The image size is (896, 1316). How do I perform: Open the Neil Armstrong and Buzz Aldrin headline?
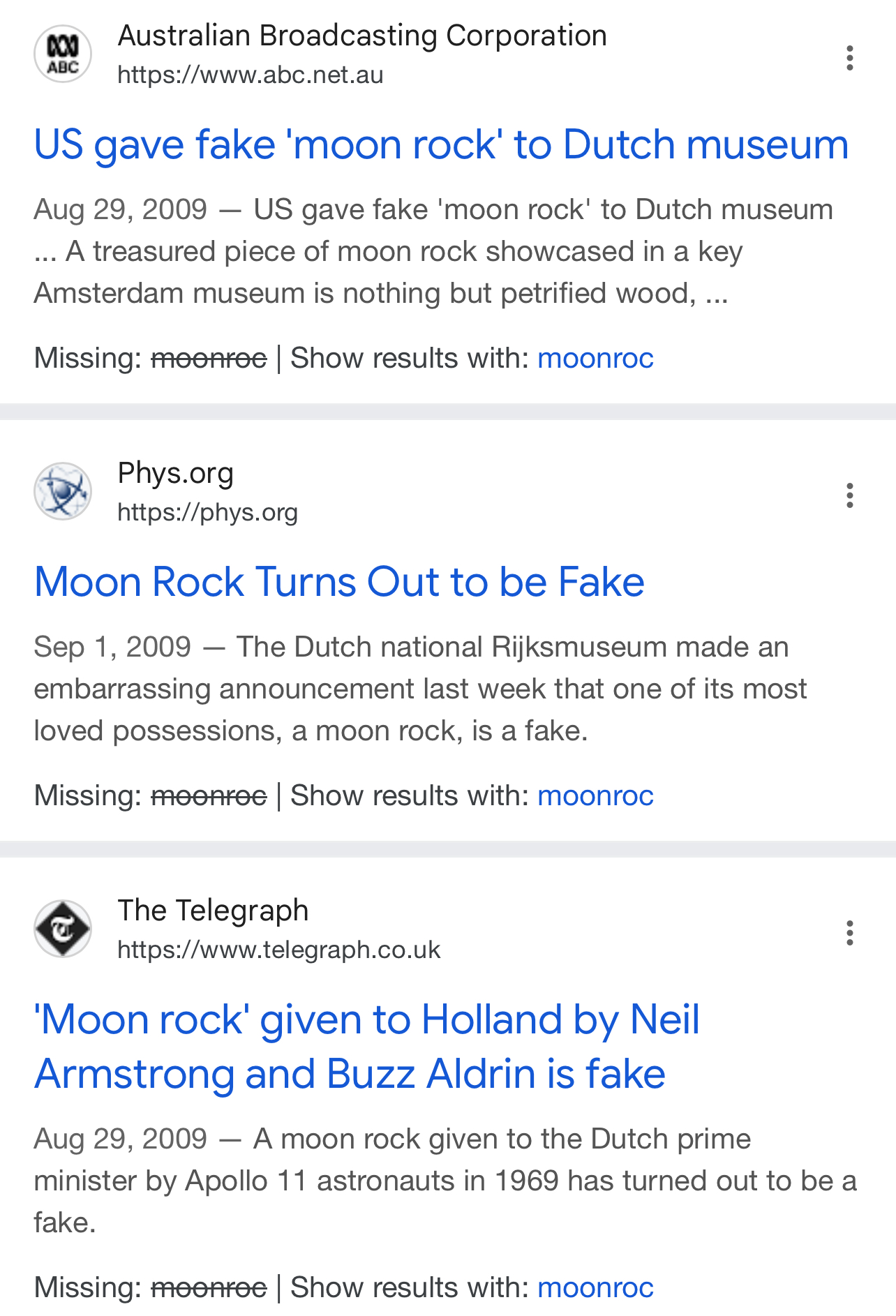(x=367, y=1047)
